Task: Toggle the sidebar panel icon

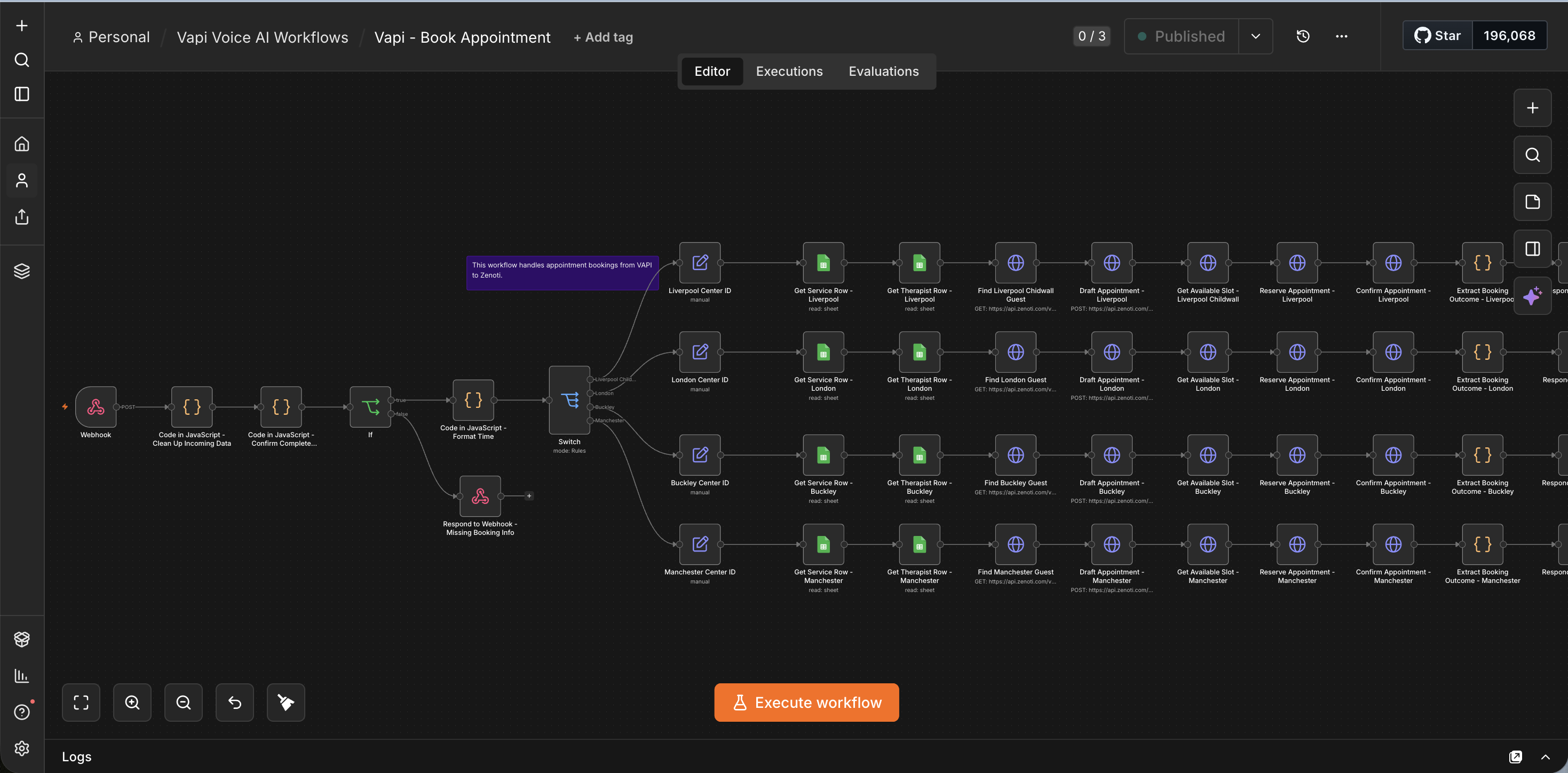Action: [22, 94]
